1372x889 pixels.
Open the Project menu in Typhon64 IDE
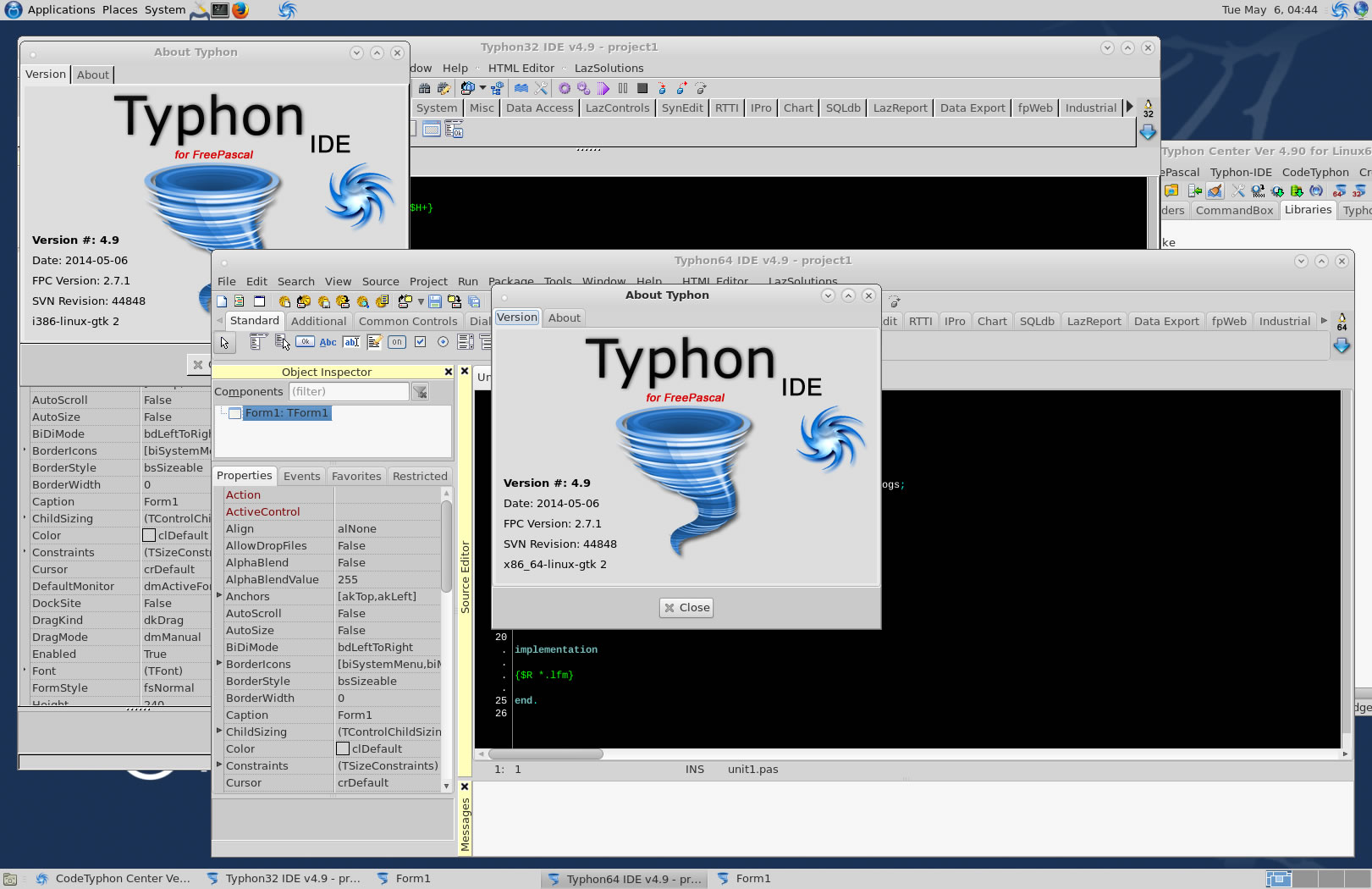point(428,281)
